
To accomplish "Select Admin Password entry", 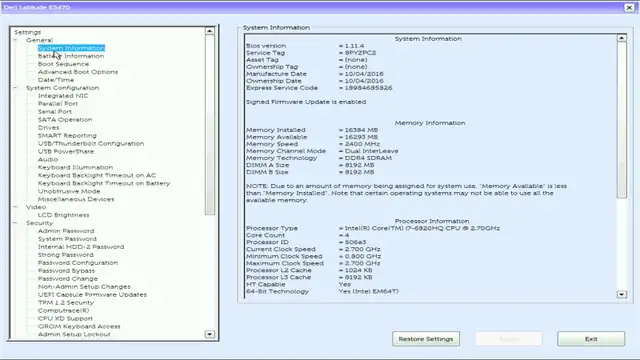I will 66,231.
